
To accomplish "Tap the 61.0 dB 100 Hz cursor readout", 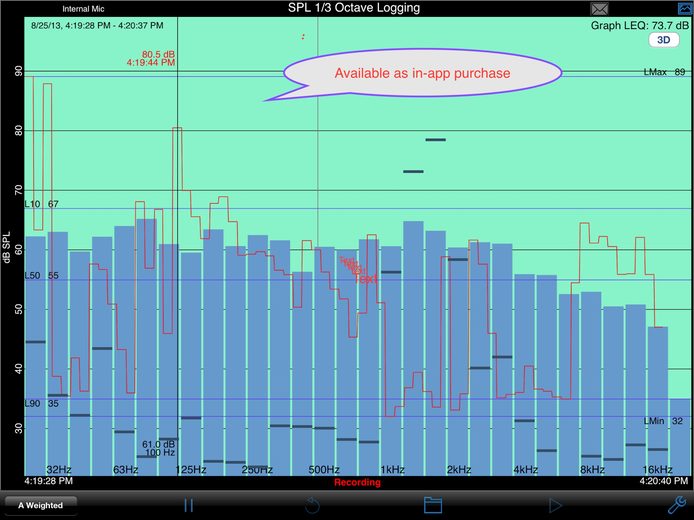I will point(158,448).
